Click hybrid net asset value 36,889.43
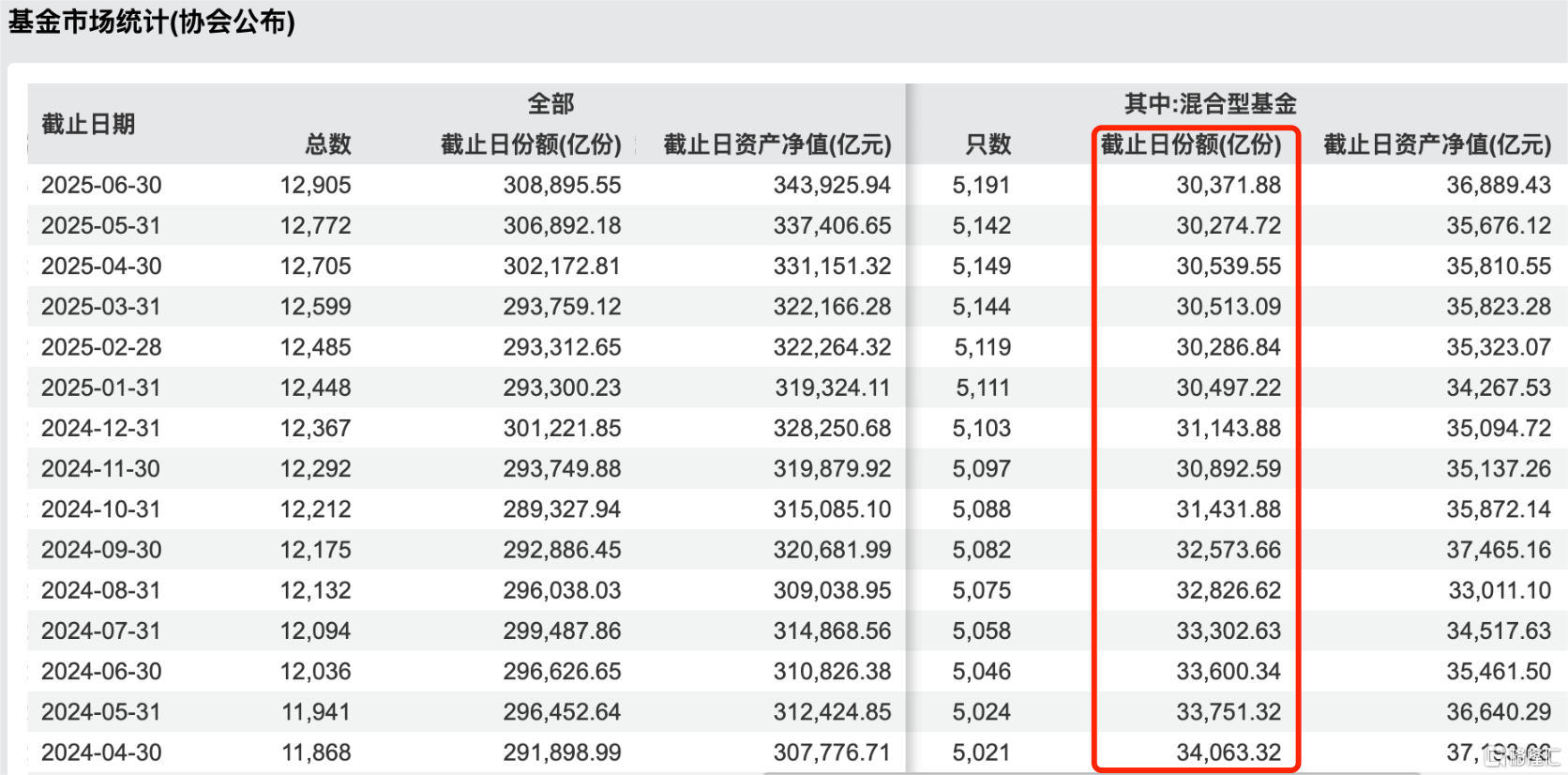The height and width of the screenshot is (775, 1568). 1499,185
